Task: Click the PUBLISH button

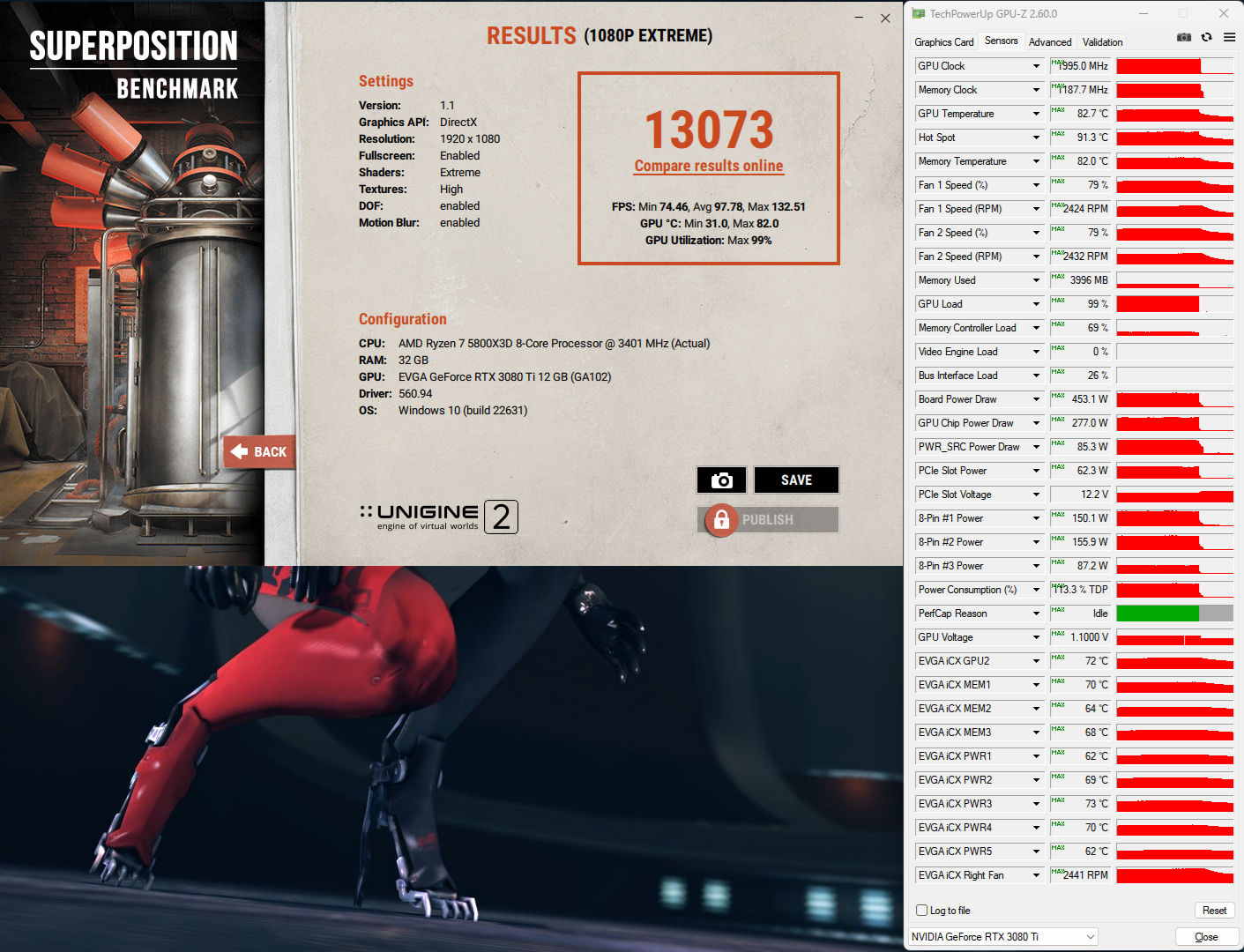Action: point(768,520)
